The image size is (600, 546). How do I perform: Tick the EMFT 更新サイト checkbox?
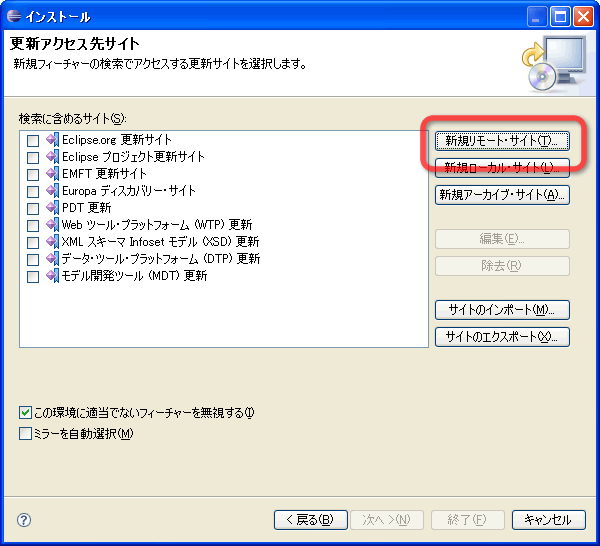[33, 174]
